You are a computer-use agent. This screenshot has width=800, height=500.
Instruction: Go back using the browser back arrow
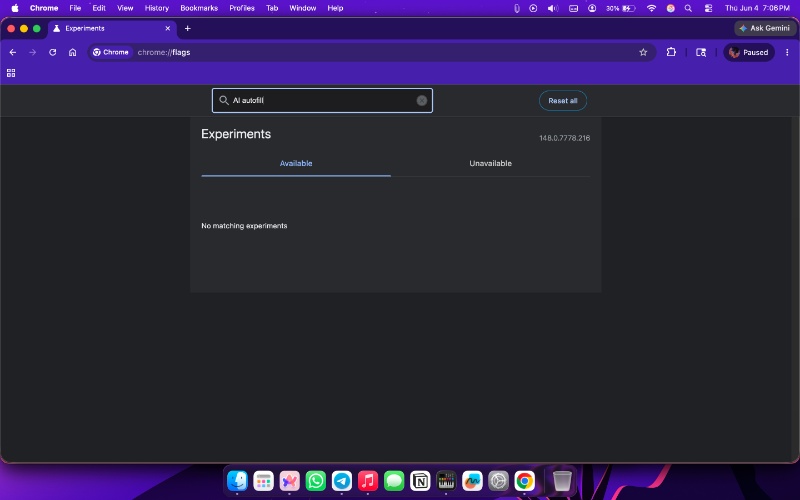click(13, 52)
